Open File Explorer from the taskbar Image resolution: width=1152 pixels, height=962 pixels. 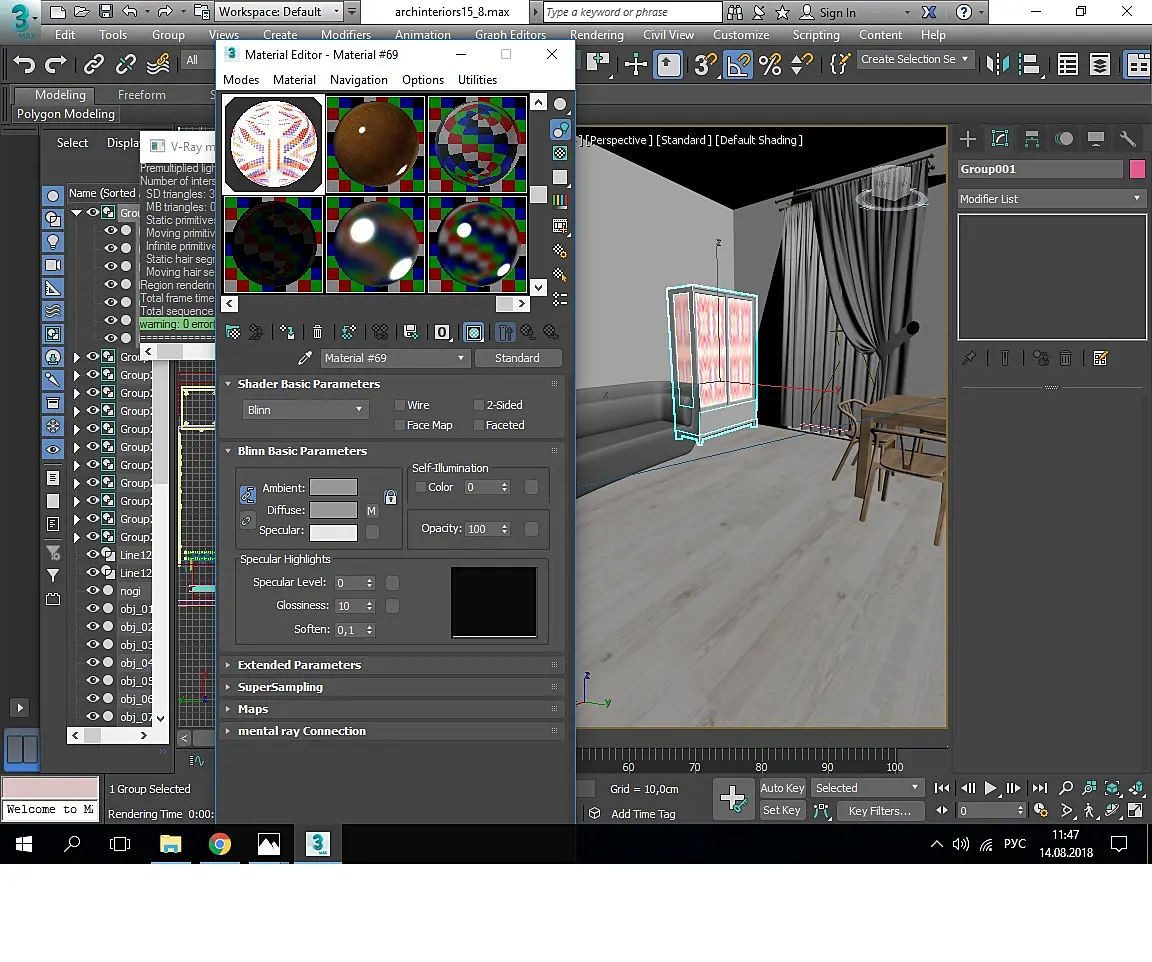[170, 844]
